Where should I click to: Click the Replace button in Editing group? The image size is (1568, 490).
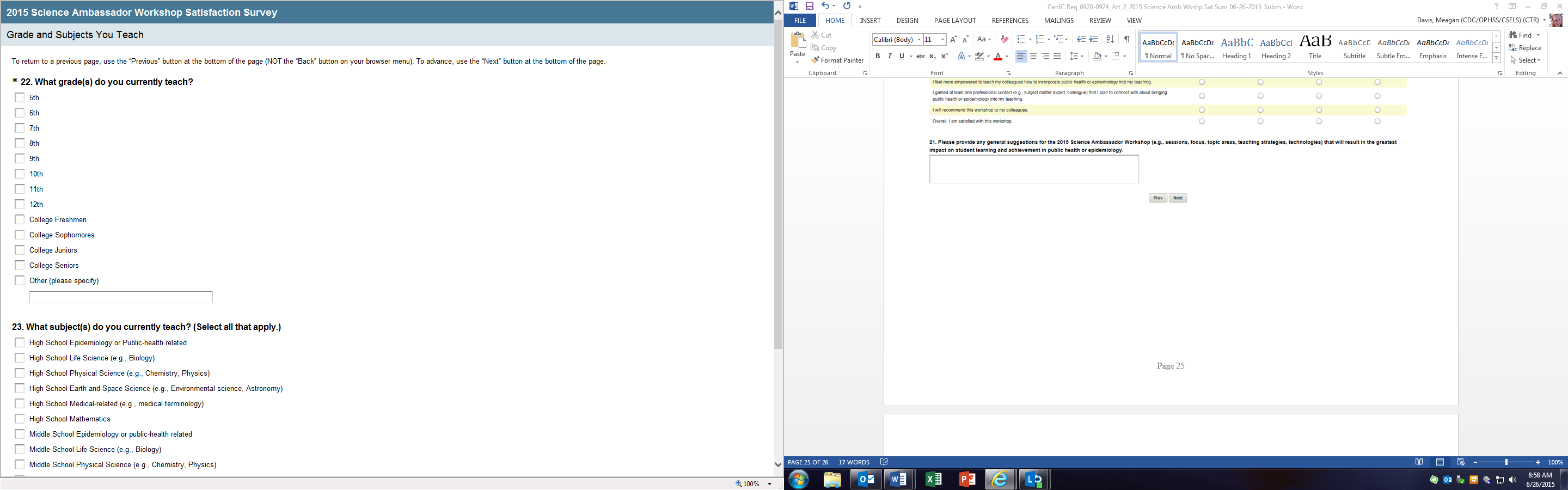click(x=1525, y=47)
